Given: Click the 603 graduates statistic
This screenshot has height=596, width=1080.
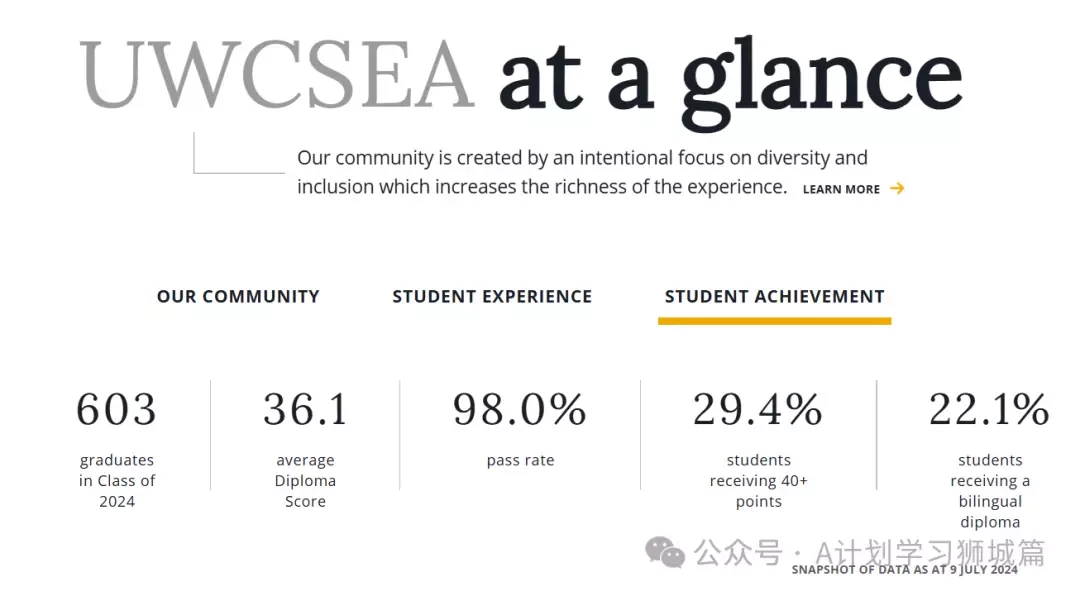Looking at the screenshot, I should tap(116, 409).
